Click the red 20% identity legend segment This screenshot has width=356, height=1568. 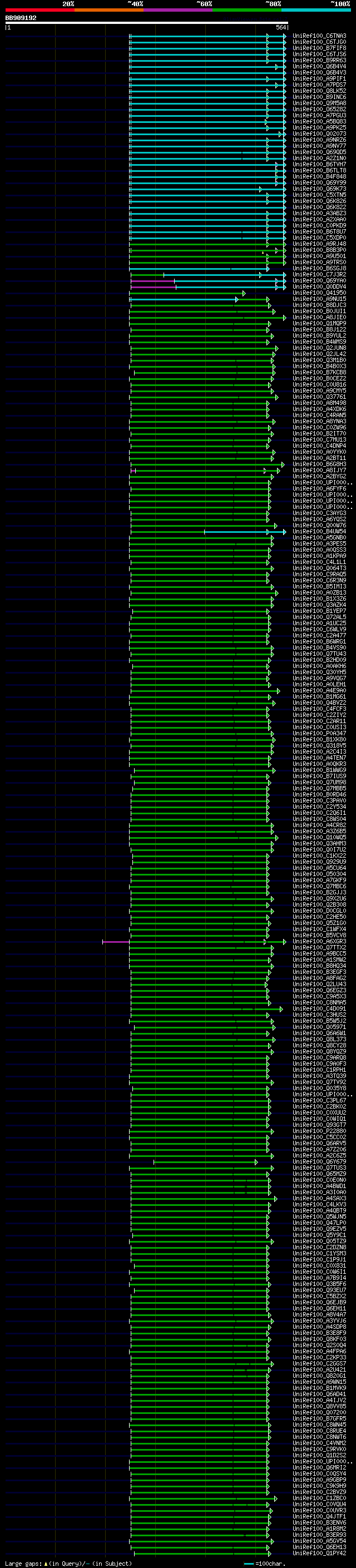point(39,10)
